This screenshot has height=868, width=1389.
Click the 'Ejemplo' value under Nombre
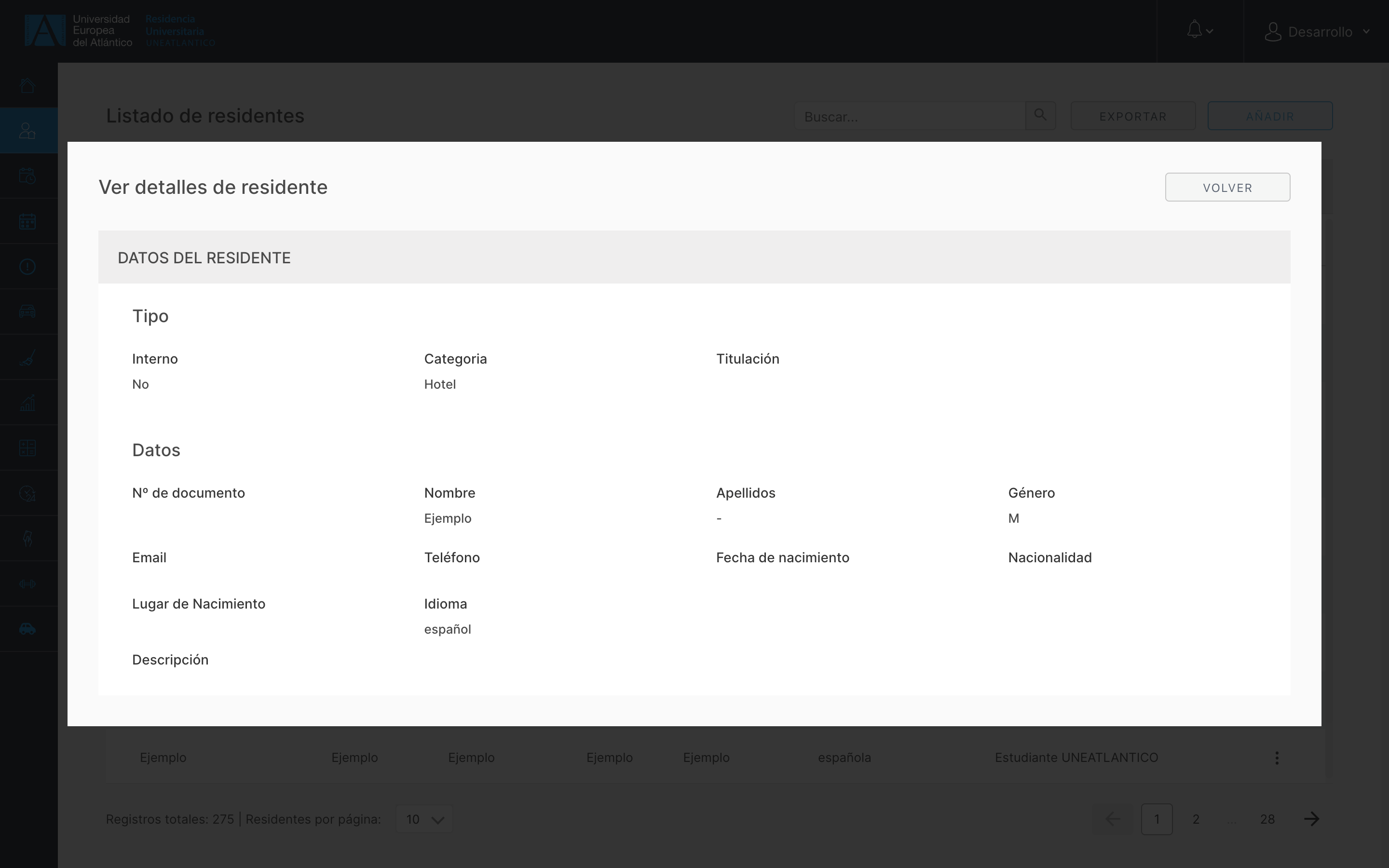(448, 518)
